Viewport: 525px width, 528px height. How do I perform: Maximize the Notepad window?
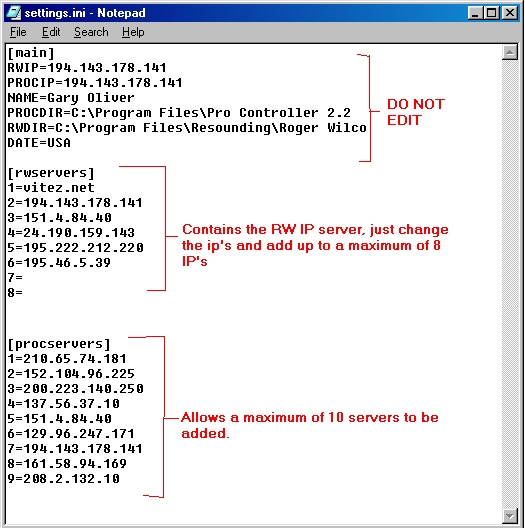coord(491,13)
